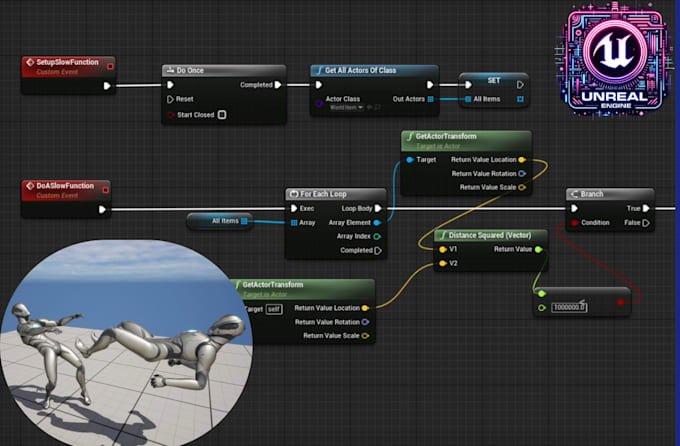Click Branch True output pin
This screenshot has width=680, height=446.
646,208
